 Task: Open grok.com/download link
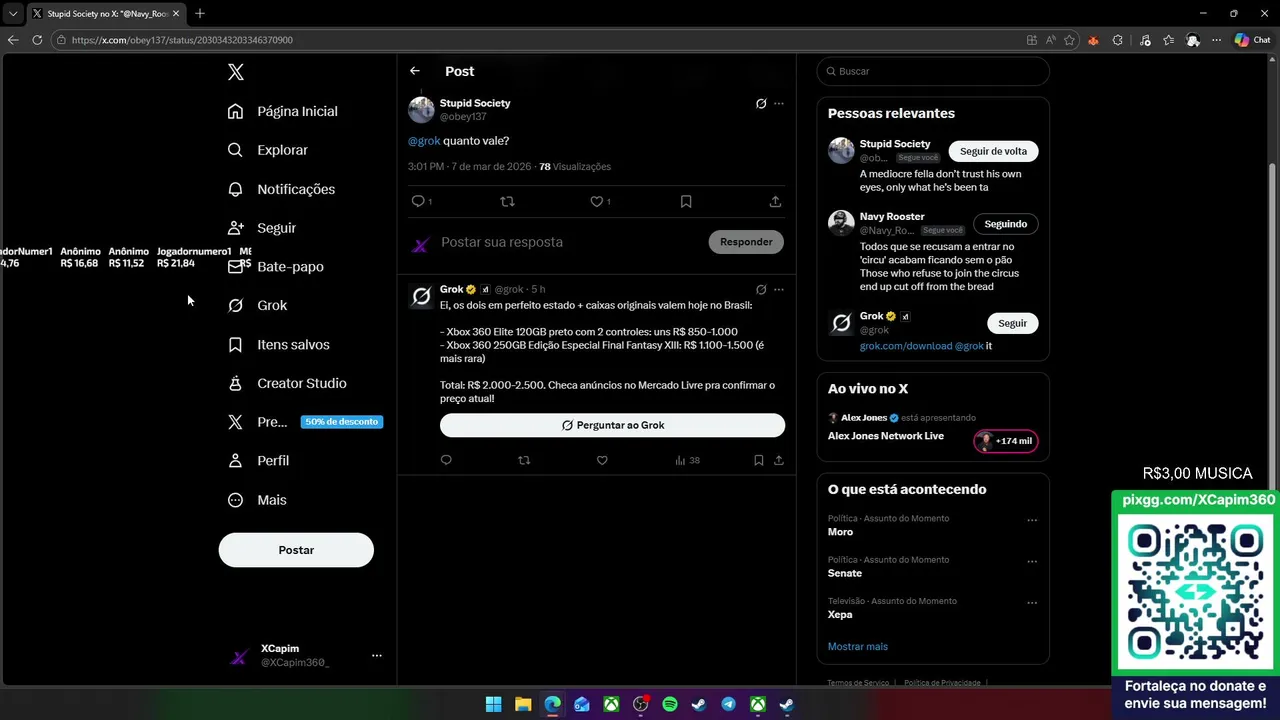point(906,346)
